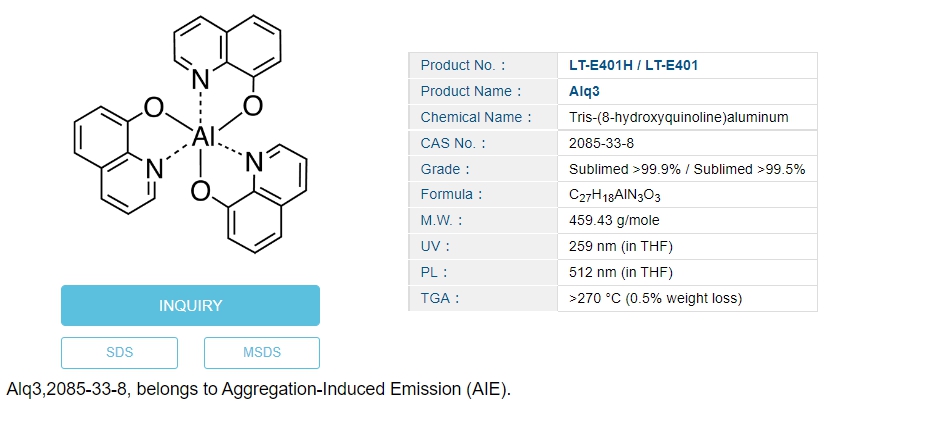The width and height of the screenshot is (941, 438).
Task: Open the SDS document button
Action: point(119,353)
